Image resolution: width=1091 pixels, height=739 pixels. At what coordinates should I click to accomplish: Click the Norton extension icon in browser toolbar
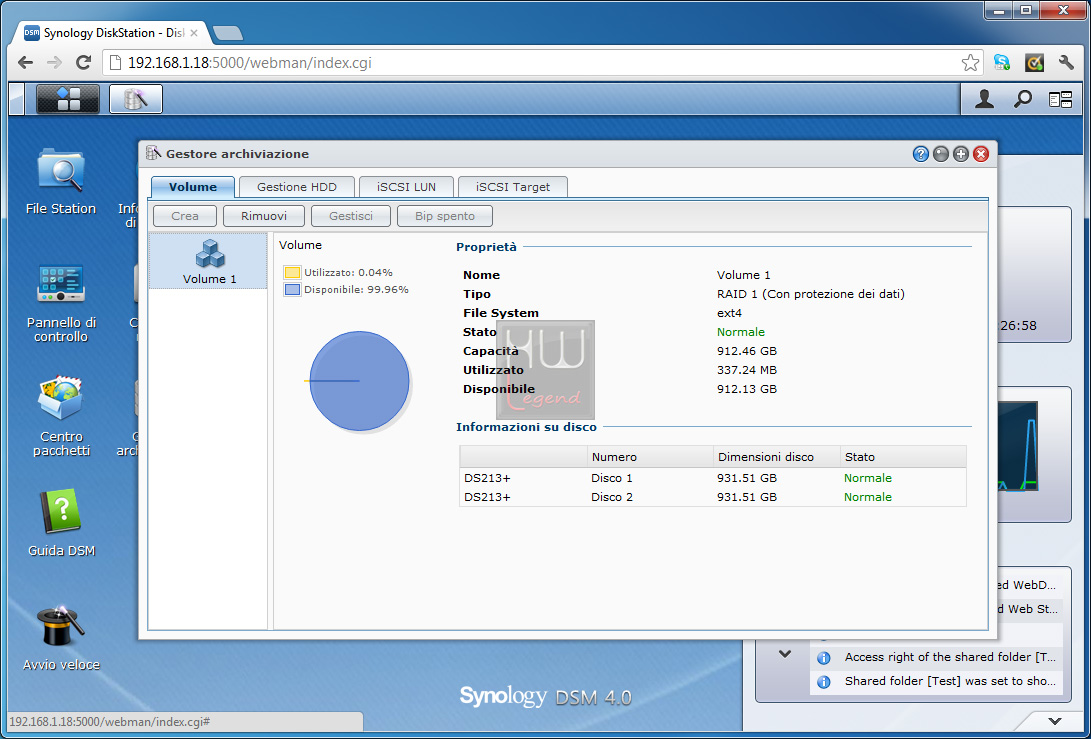tap(1034, 63)
